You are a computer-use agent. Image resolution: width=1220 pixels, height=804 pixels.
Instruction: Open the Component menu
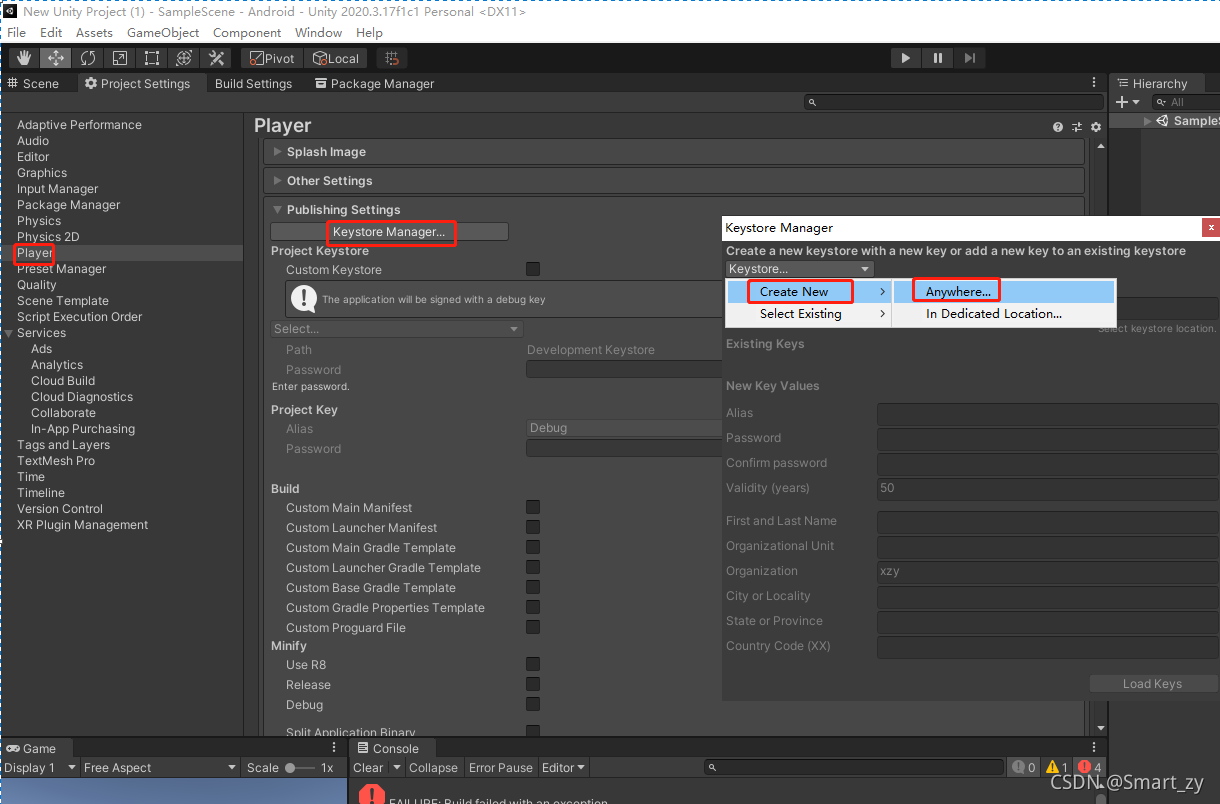click(x=247, y=33)
